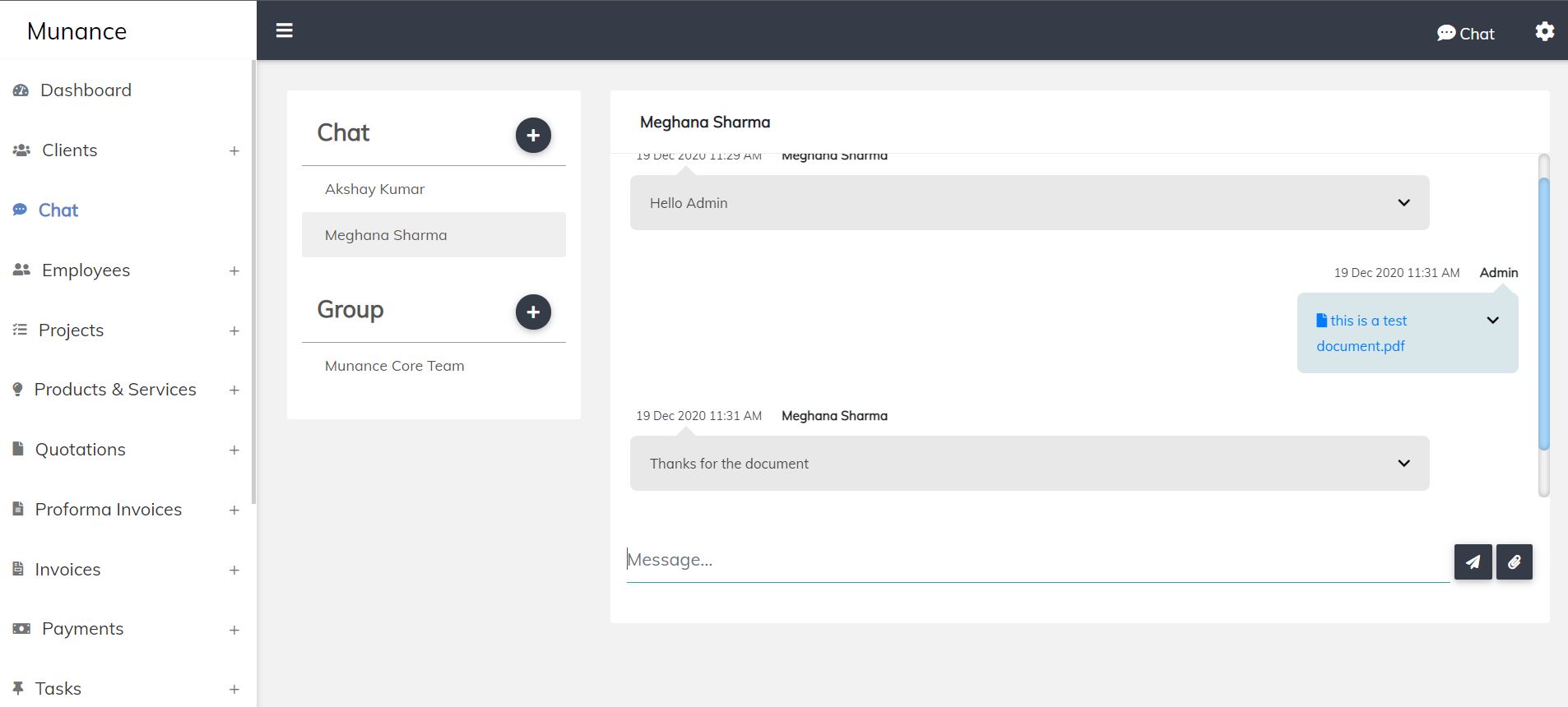Click the Admin sender label
The width and height of the screenshot is (1568, 707).
click(x=1499, y=273)
